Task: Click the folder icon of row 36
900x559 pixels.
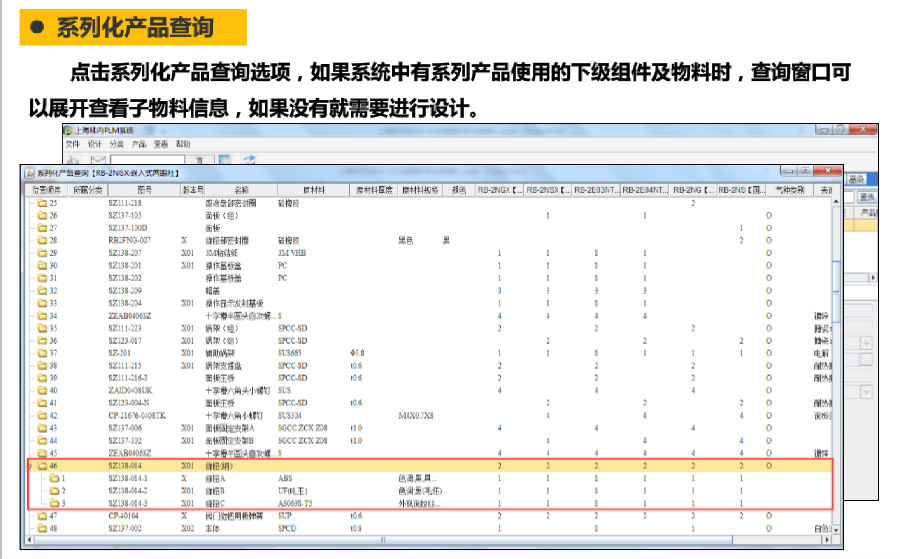Action: coord(42,341)
